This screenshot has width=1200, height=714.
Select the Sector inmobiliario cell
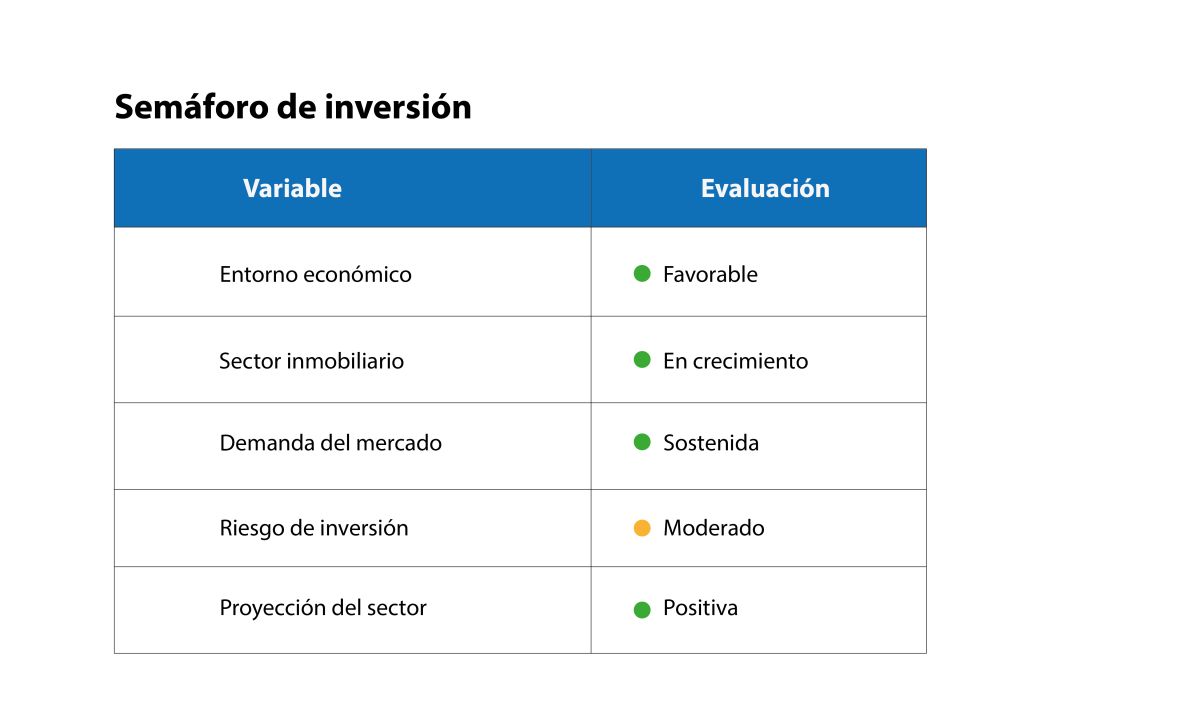point(311,361)
